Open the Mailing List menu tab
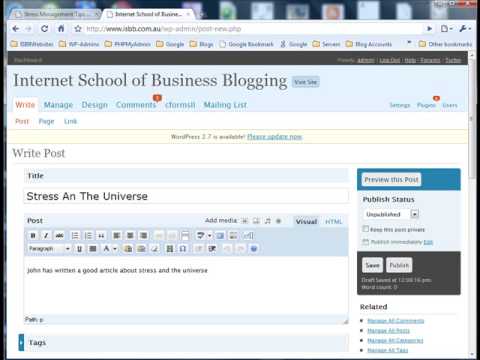480x360 pixels. (x=225, y=105)
